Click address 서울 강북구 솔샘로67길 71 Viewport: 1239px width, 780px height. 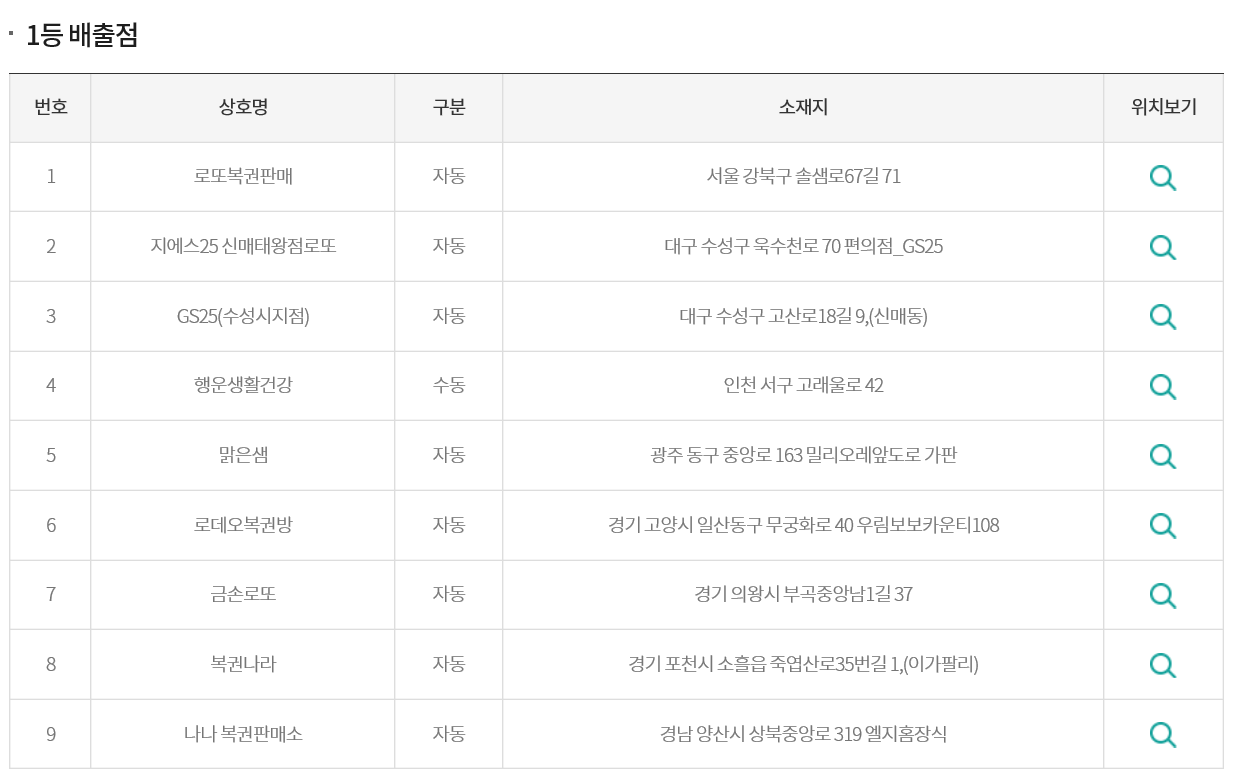[803, 177]
